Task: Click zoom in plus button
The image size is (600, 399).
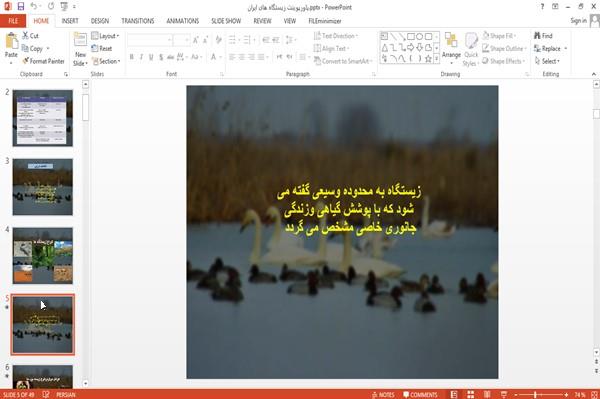Action: [x=566, y=395]
